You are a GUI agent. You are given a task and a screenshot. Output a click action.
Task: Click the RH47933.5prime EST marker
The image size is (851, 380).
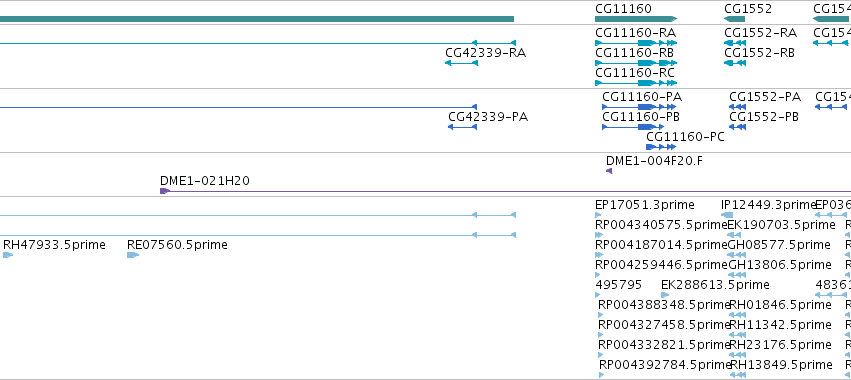click(8, 255)
